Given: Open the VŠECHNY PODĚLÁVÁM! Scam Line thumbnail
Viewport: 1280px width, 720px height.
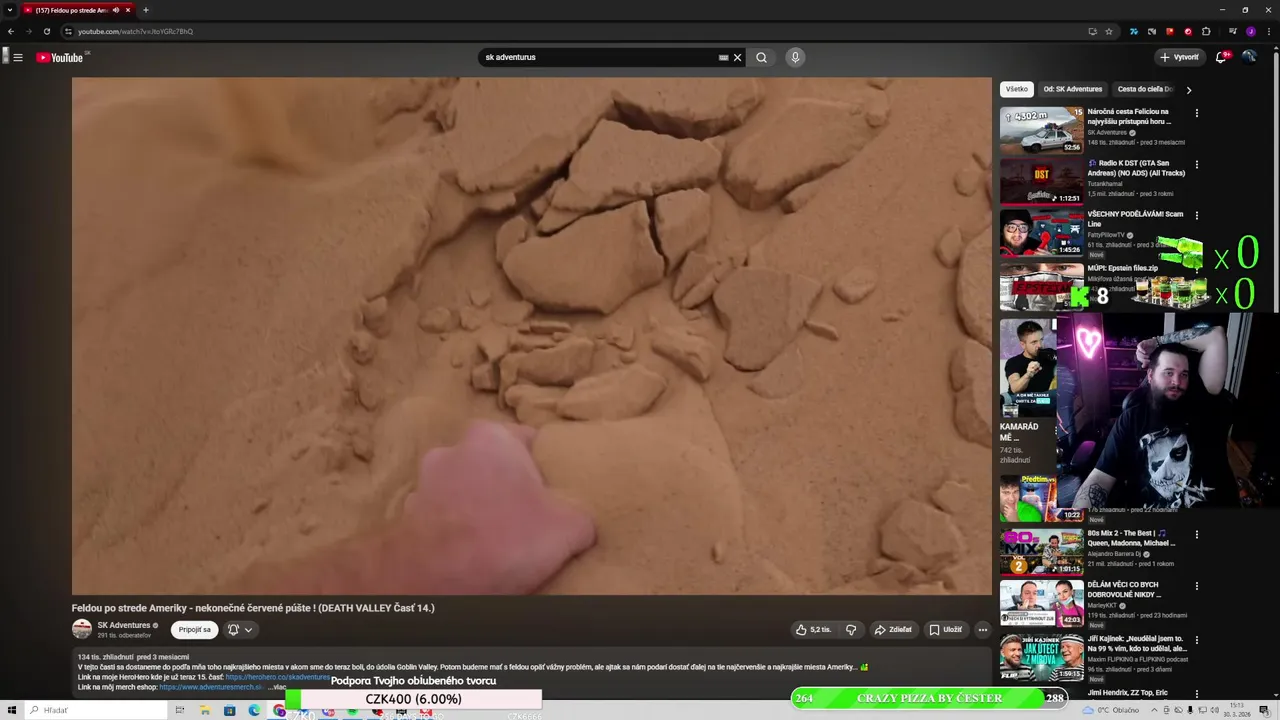Looking at the screenshot, I should (x=1041, y=232).
